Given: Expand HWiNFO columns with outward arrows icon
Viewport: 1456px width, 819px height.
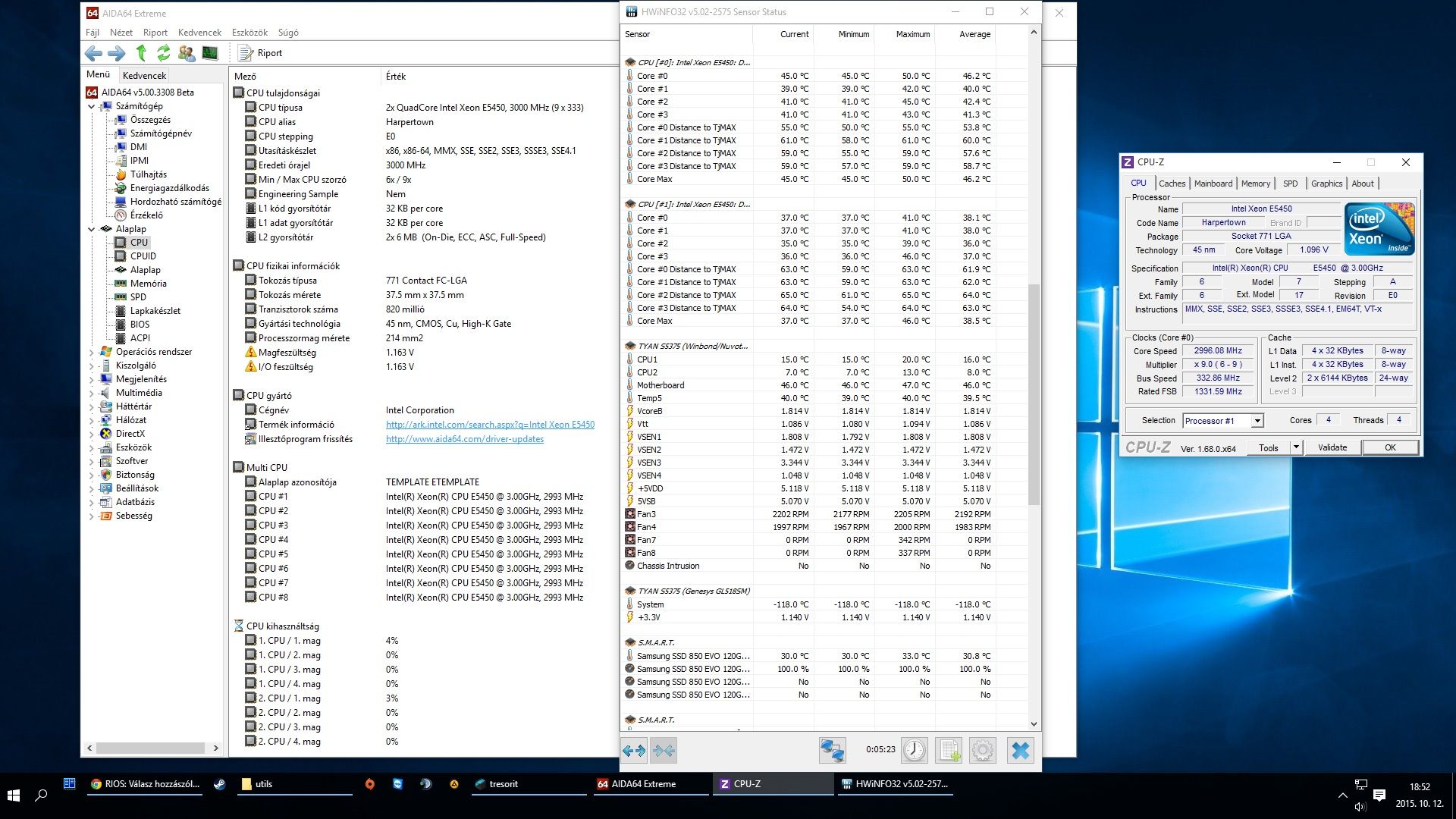Looking at the screenshot, I should point(634,751).
